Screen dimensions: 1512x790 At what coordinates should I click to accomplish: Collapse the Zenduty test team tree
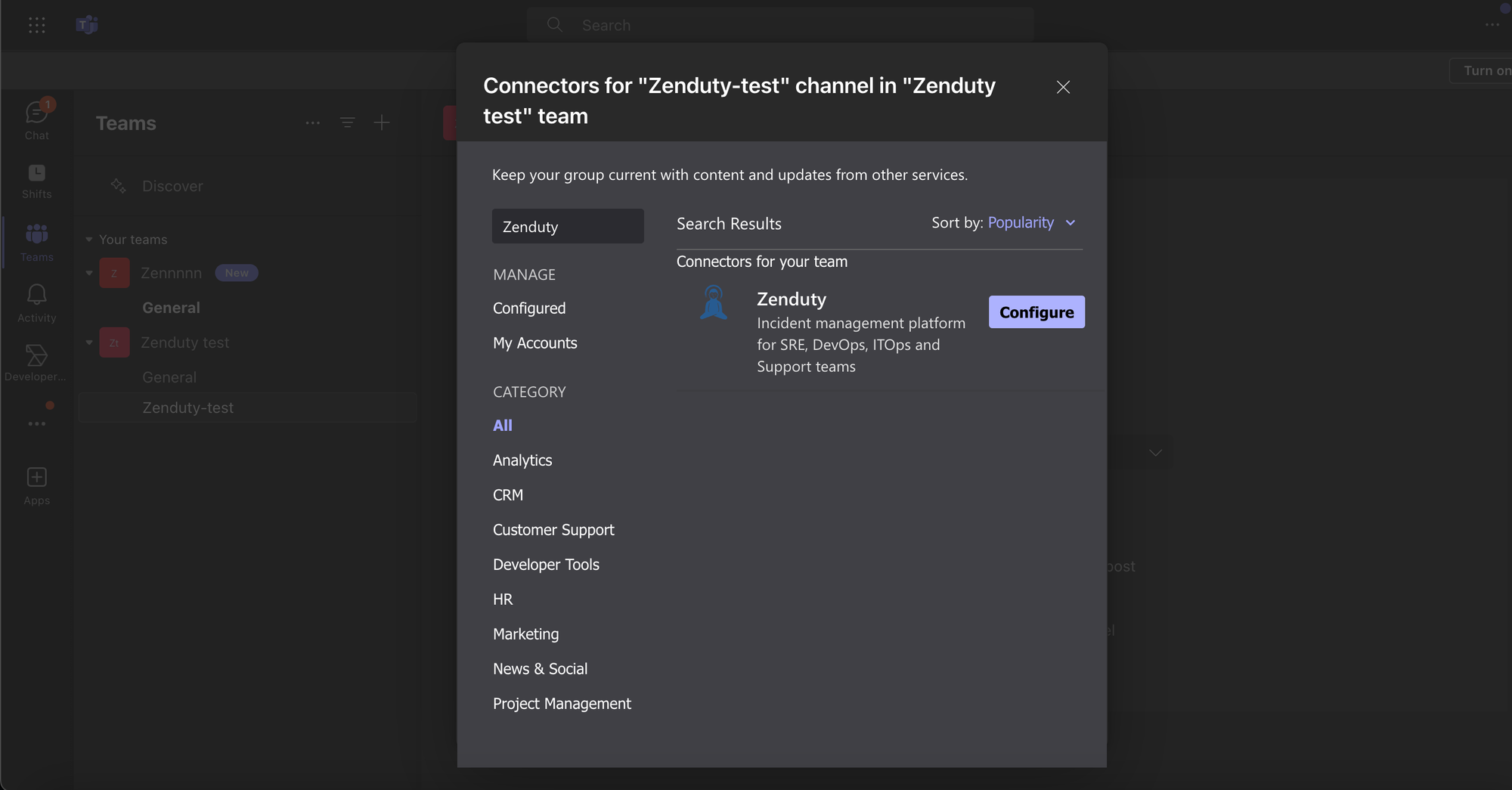coord(89,342)
